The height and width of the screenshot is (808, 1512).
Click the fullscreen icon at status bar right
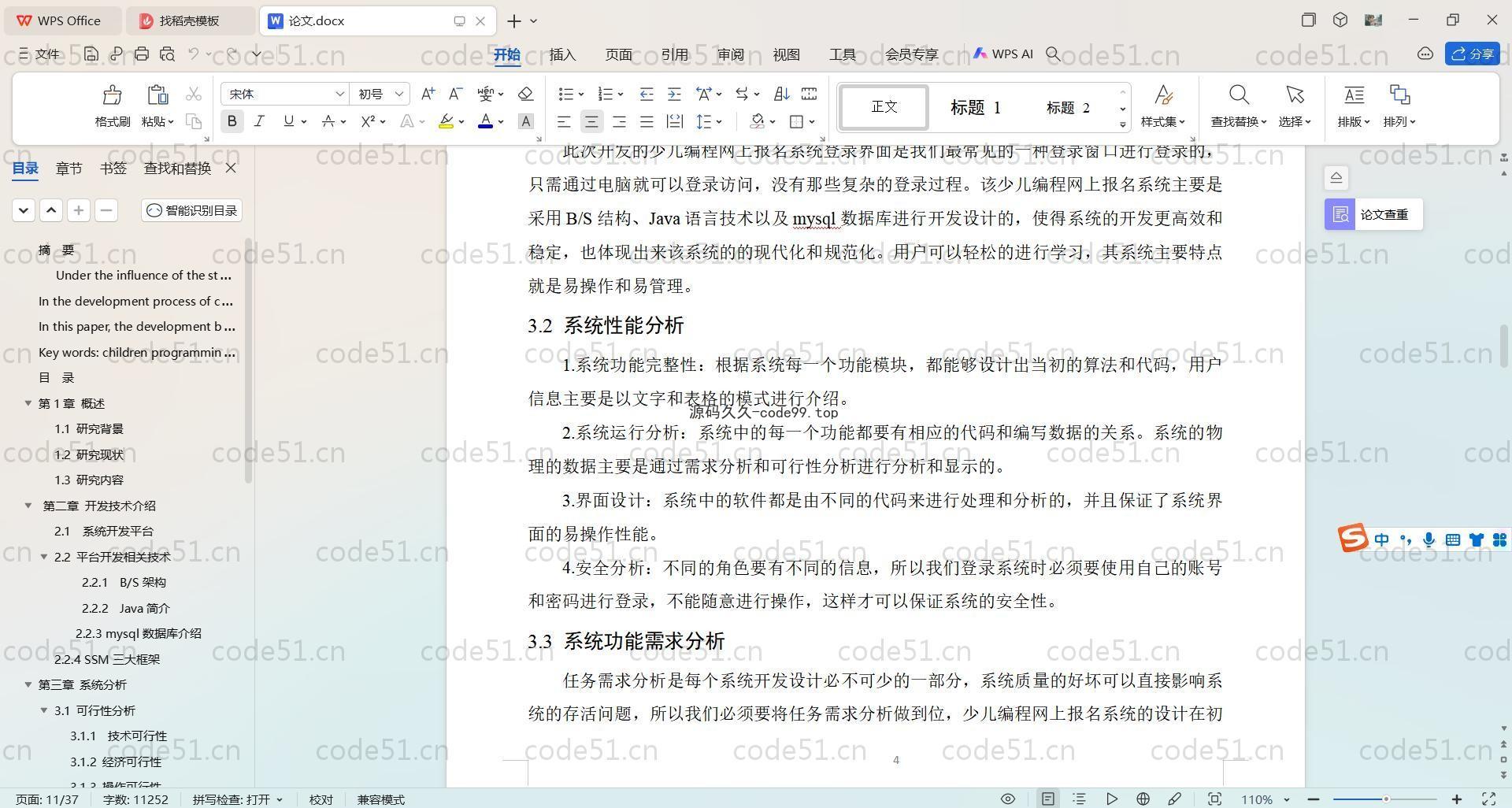[1489, 799]
